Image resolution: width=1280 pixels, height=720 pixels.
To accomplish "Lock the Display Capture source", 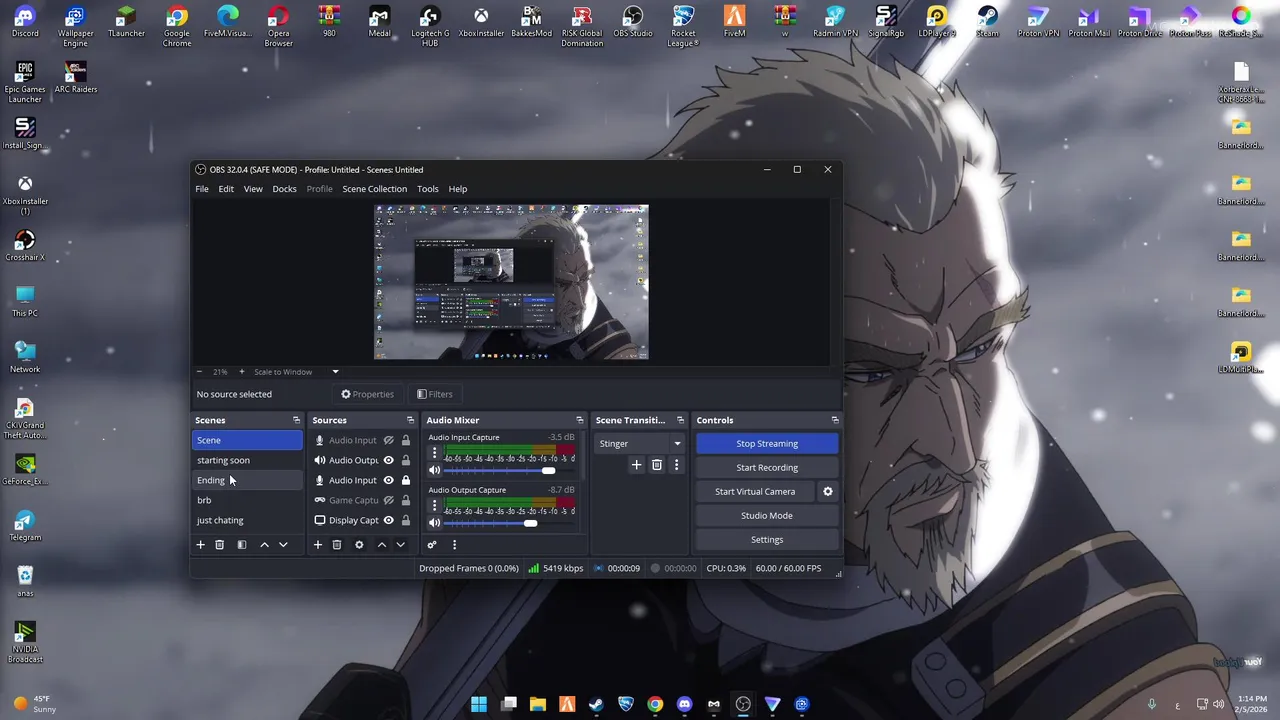I will [406, 520].
